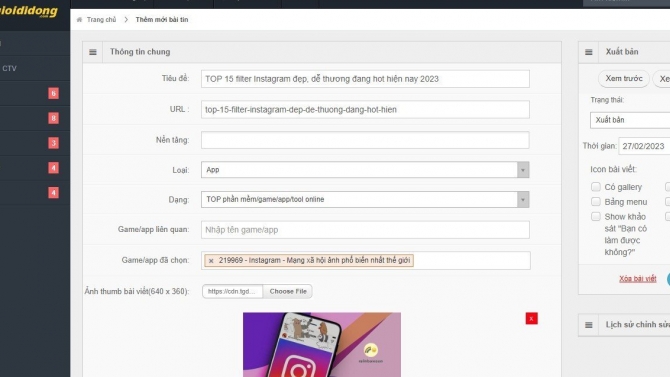Click the Xem trước preview button
Image resolution: width=670 pixels, height=377 pixels.
623,79
